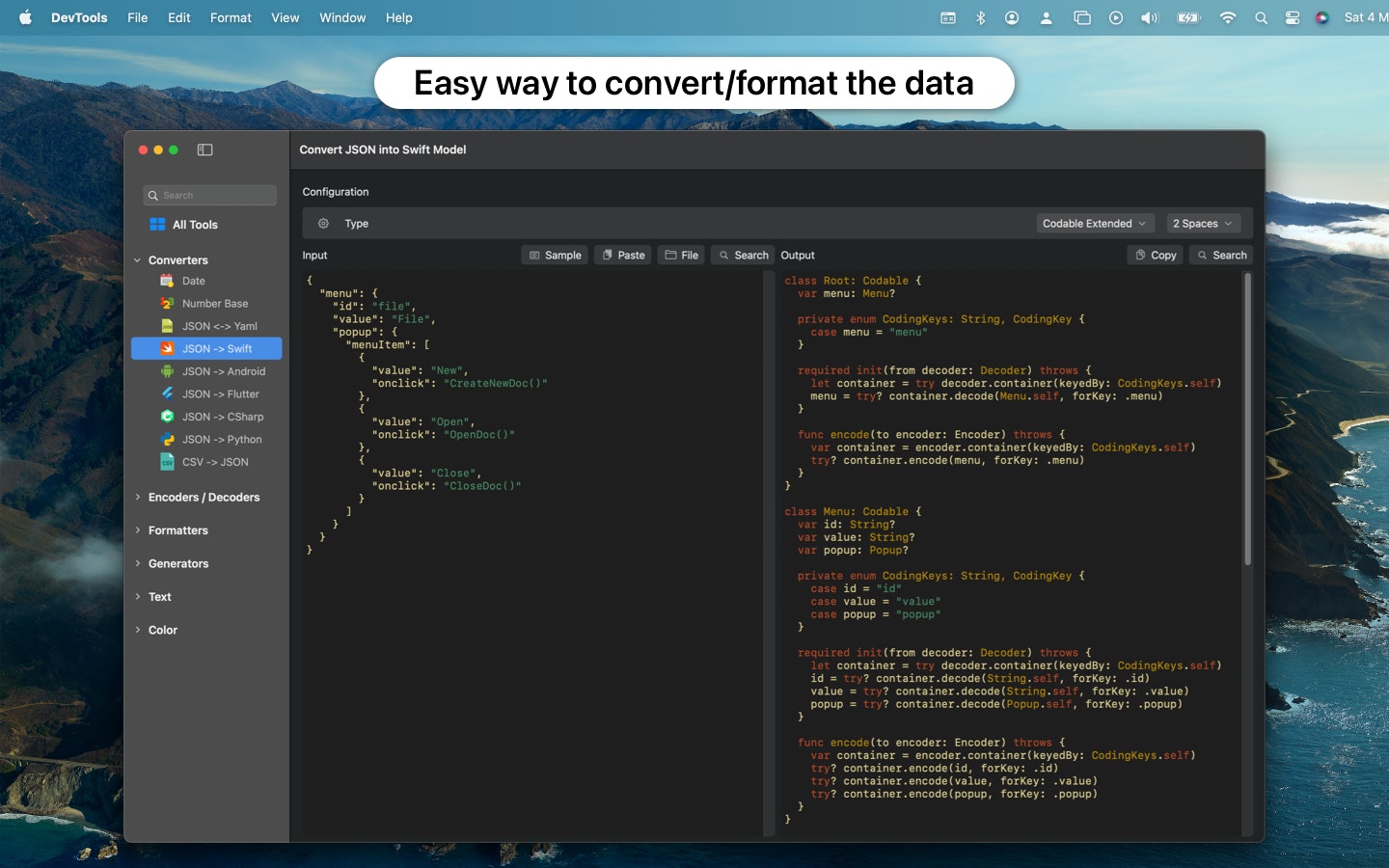This screenshot has width=1389, height=868.
Task: Expand the Text section
Action: 137,597
